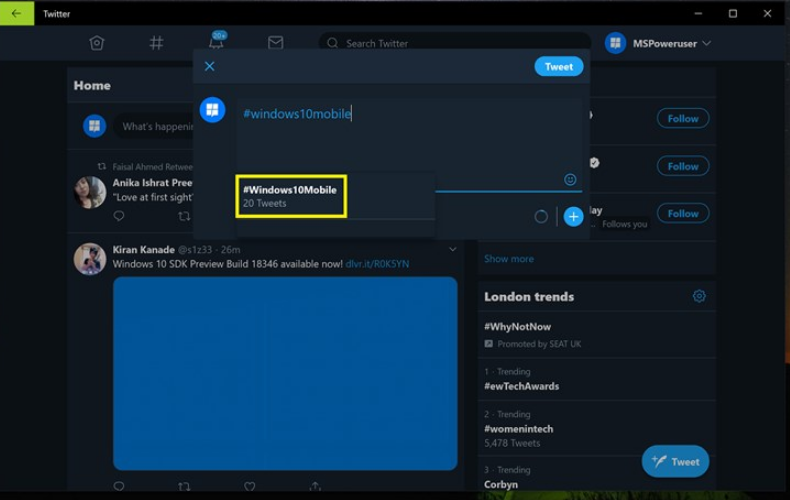This screenshot has width=790, height=500.
Task: Click the #windows10mobile compose text area
Action: (408, 136)
